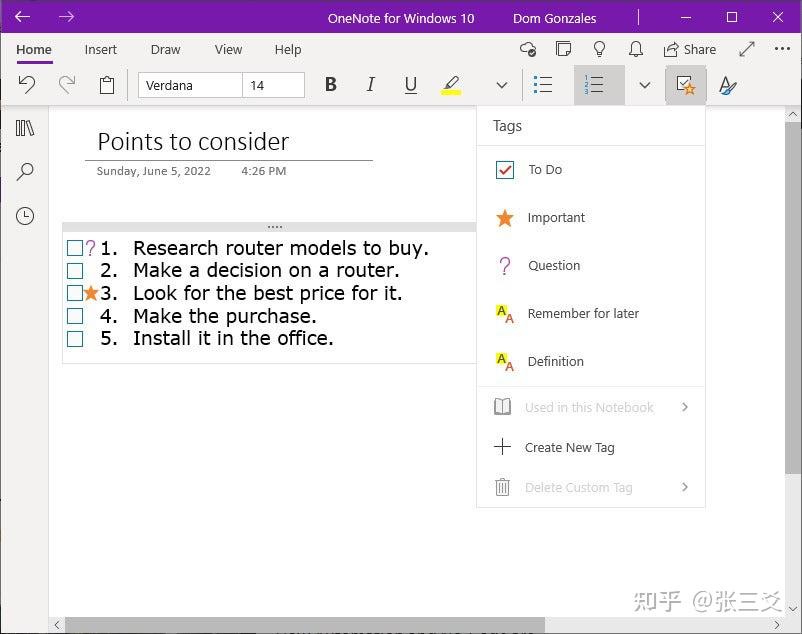Screen dimensions: 802x634
Task: Toggle the To Do tag in the Tags panel
Action: click(x=545, y=169)
